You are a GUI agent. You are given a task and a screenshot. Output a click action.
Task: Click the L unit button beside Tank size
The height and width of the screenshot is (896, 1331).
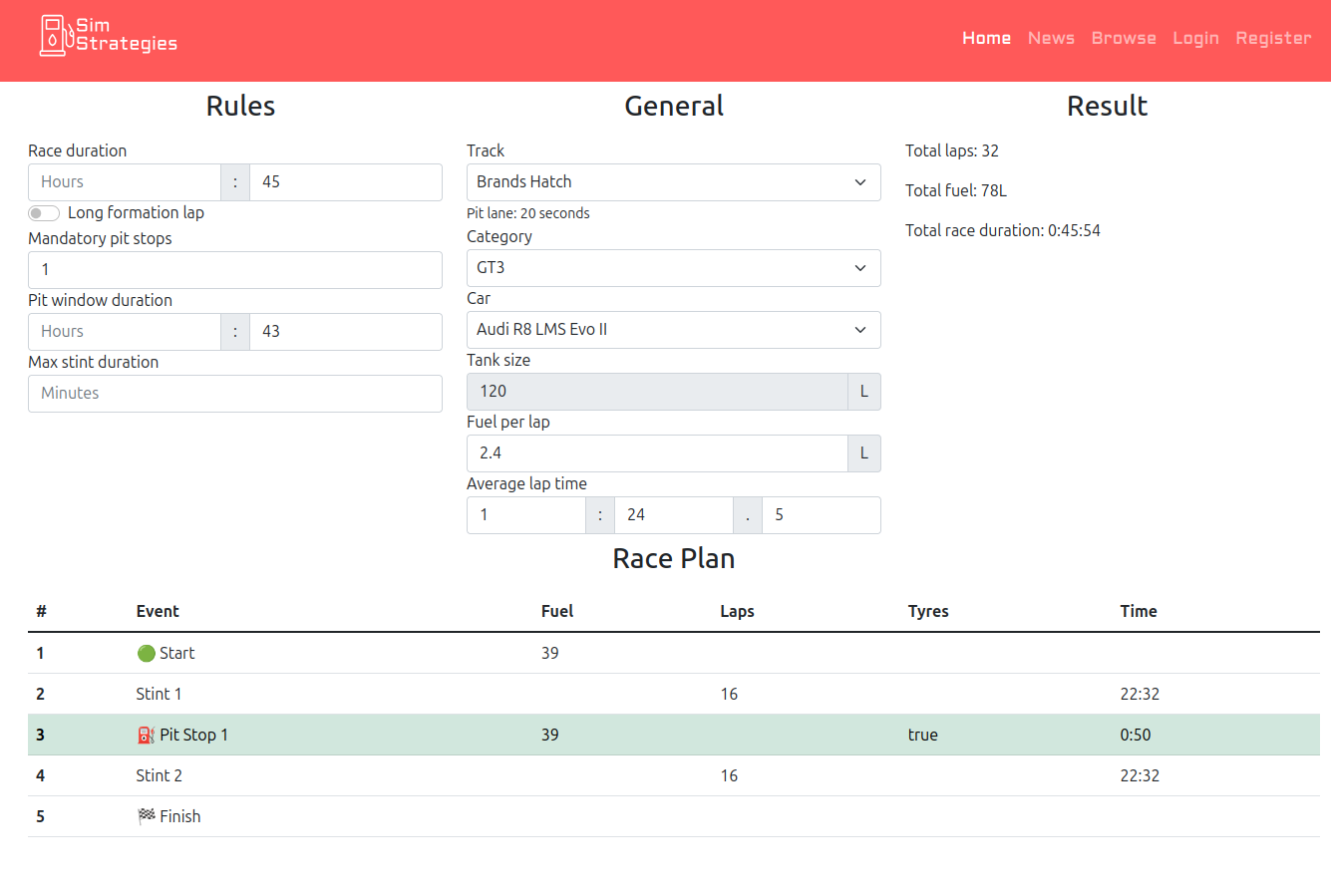(x=863, y=391)
